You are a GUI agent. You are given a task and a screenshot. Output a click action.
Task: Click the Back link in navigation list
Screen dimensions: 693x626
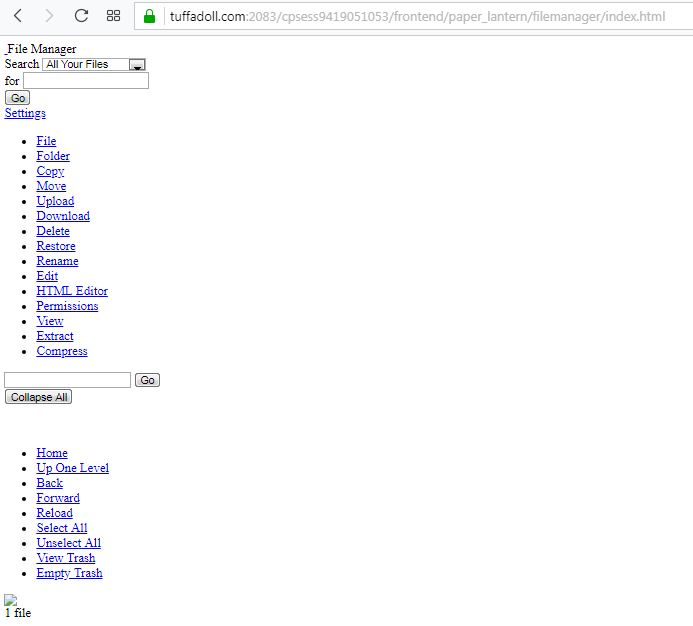coord(50,483)
